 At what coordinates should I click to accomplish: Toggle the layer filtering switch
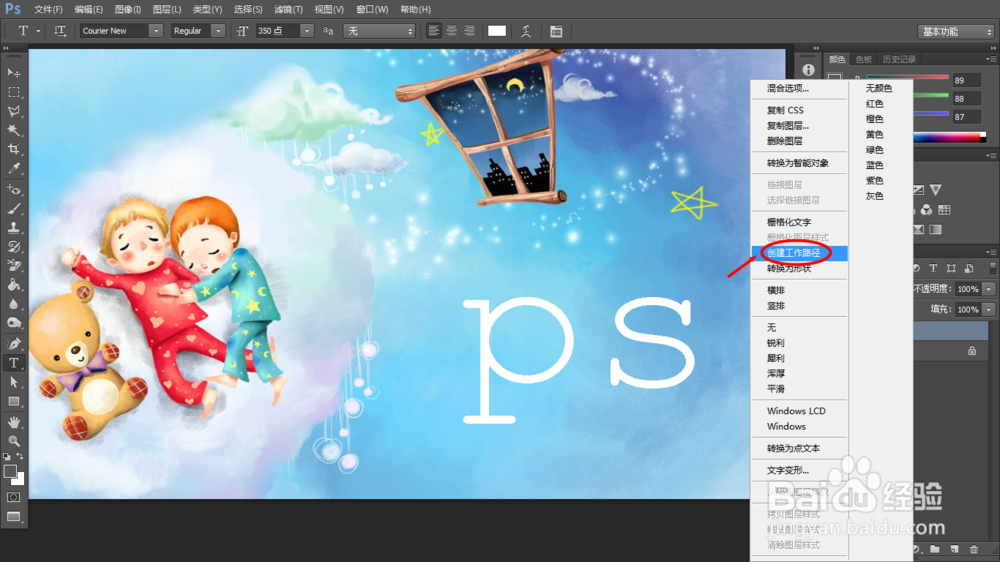point(992,269)
